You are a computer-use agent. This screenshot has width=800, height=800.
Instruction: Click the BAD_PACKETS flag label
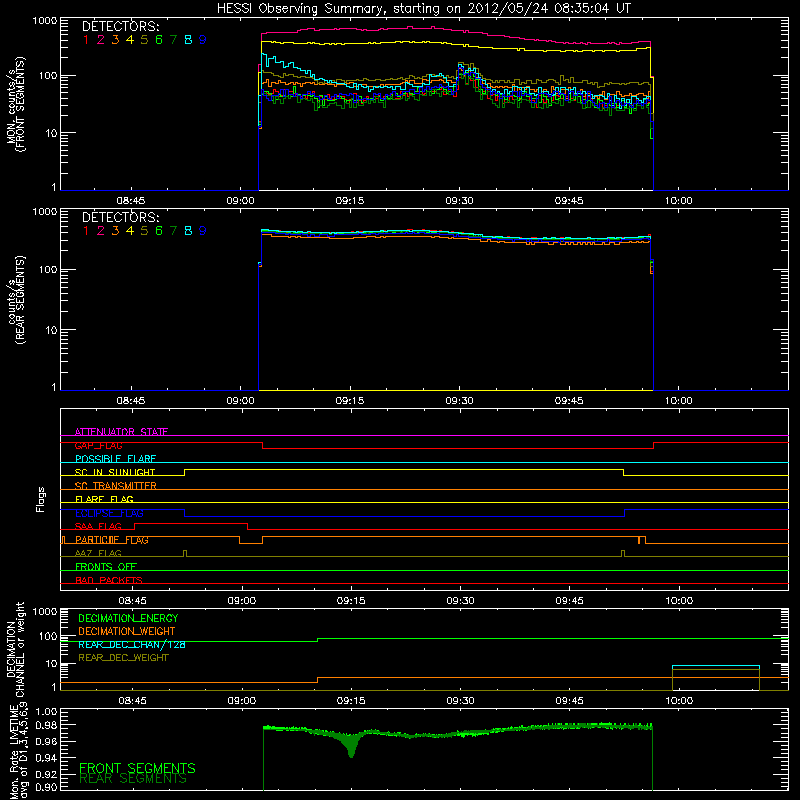point(109,580)
